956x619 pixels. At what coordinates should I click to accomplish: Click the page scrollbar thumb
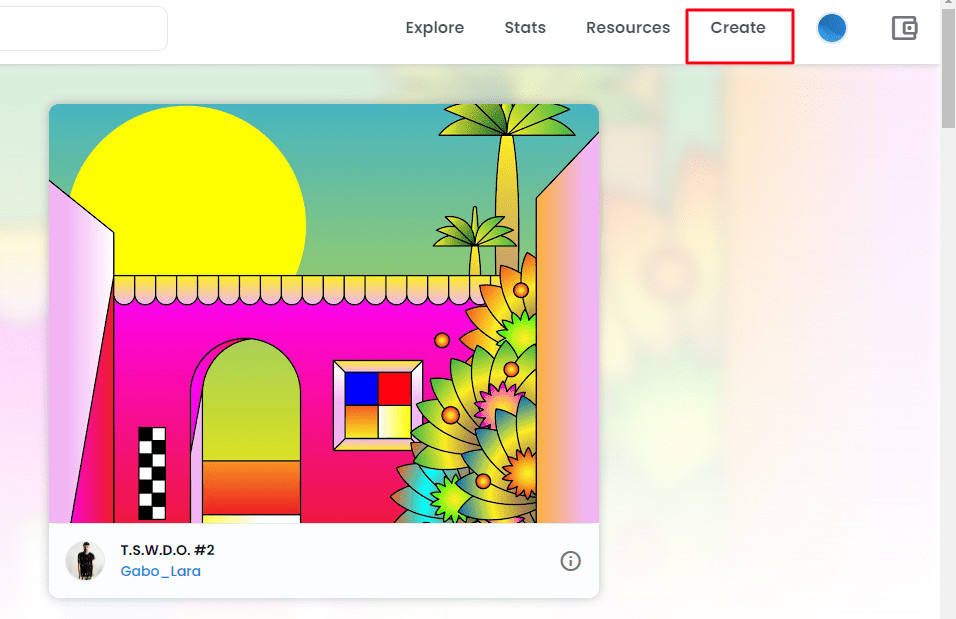pos(948,68)
